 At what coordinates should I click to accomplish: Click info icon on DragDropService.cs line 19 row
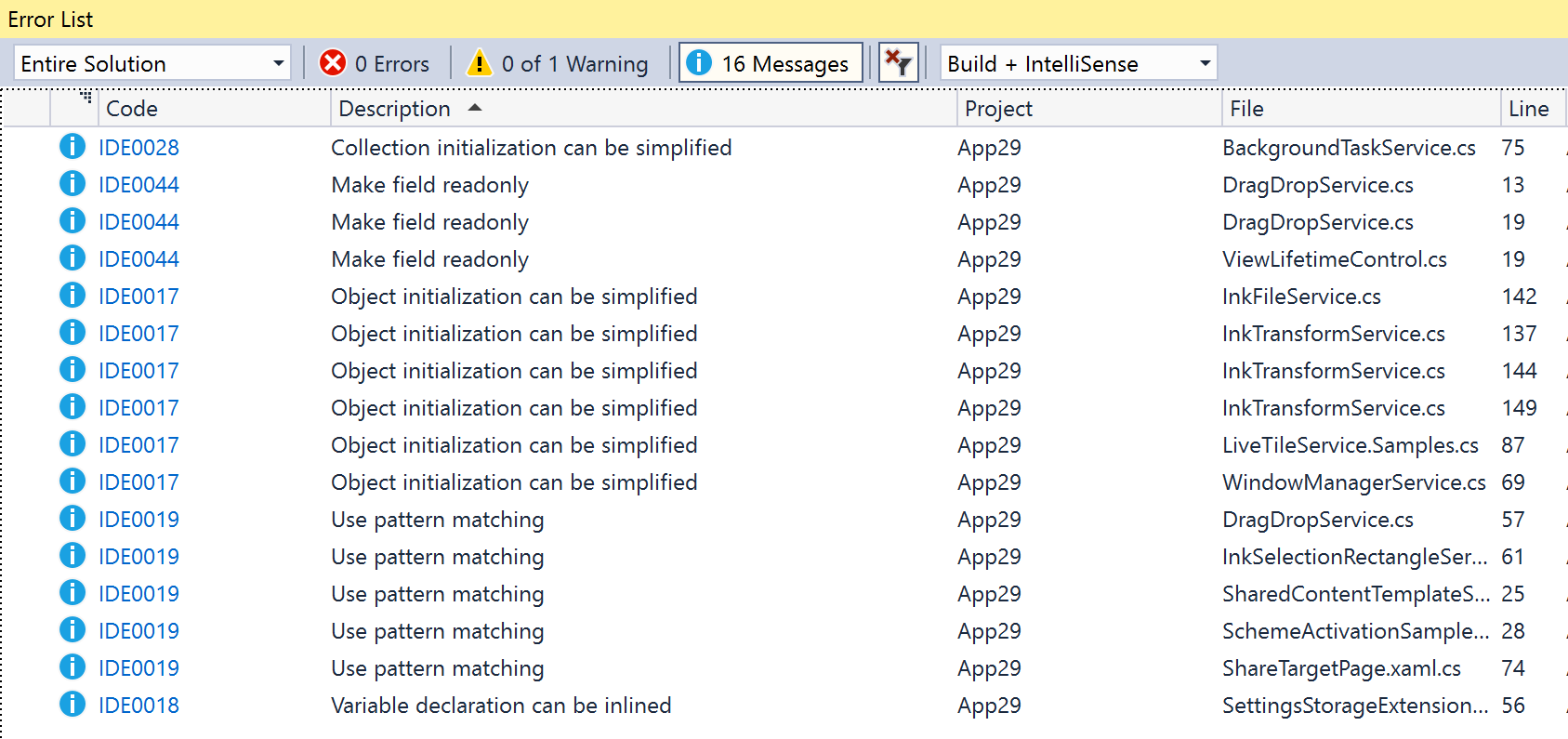click(x=72, y=220)
